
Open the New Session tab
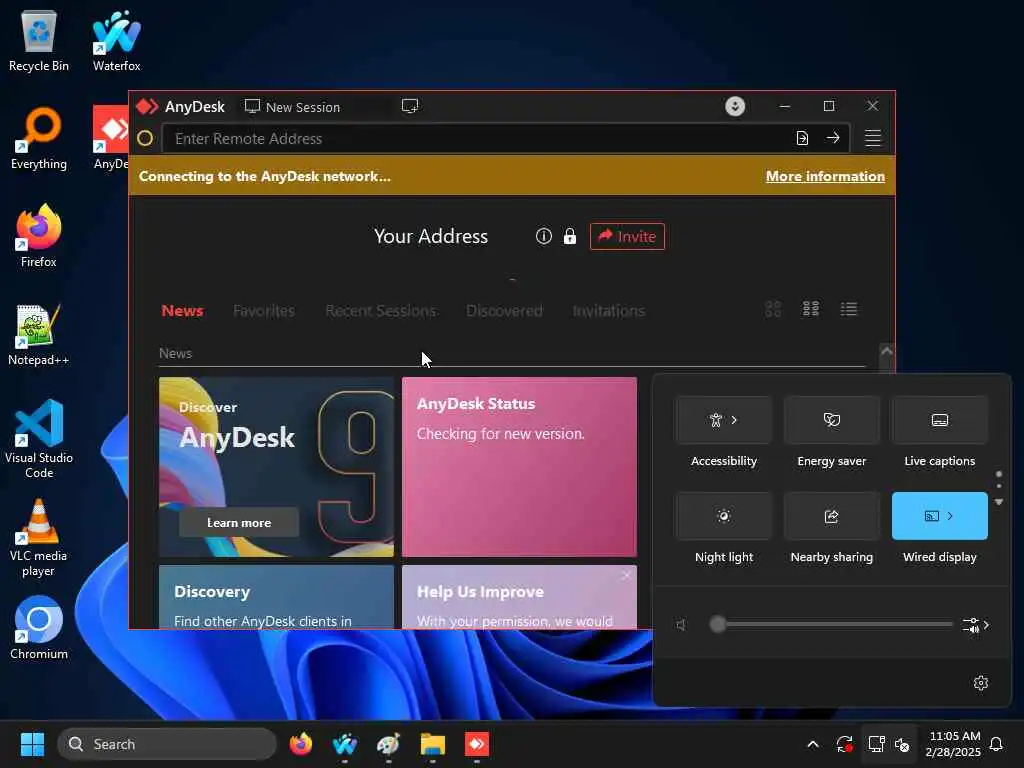point(293,106)
